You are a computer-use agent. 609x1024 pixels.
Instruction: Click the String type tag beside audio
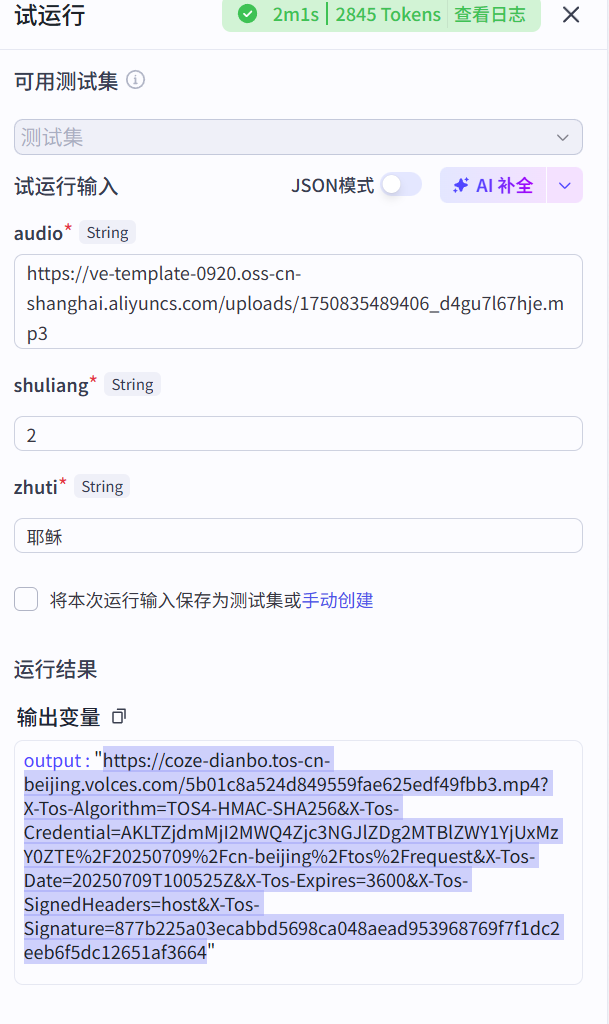click(107, 232)
